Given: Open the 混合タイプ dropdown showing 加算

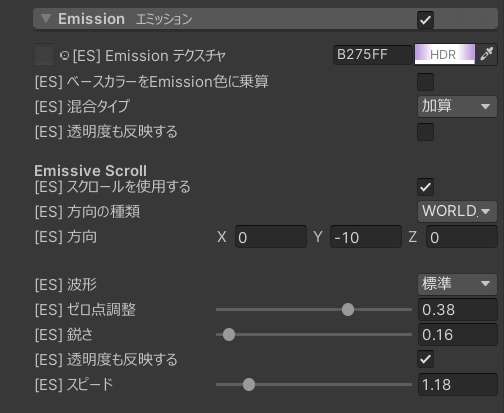Looking at the screenshot, I should coord(457,106).
